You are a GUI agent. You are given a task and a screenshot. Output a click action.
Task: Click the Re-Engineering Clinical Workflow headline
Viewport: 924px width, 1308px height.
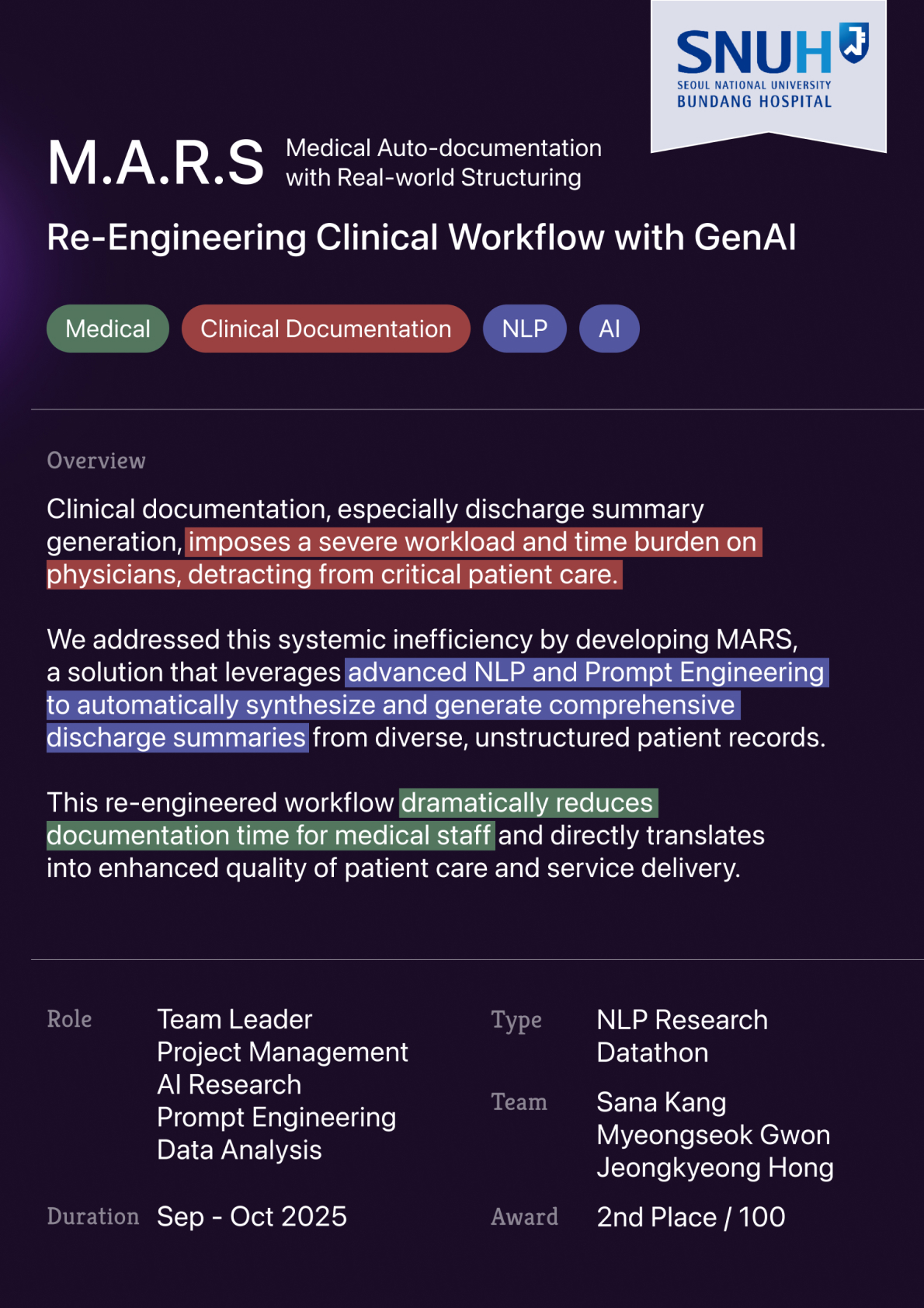(421, 237)
